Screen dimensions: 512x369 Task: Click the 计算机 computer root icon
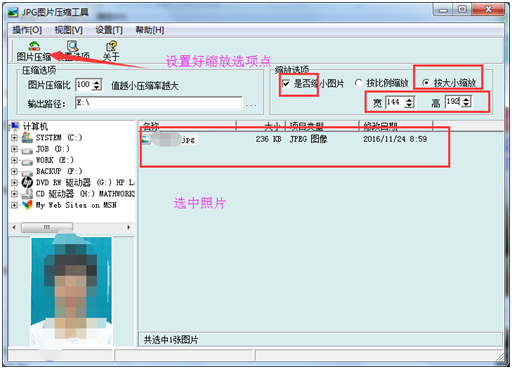click(15, 126)
